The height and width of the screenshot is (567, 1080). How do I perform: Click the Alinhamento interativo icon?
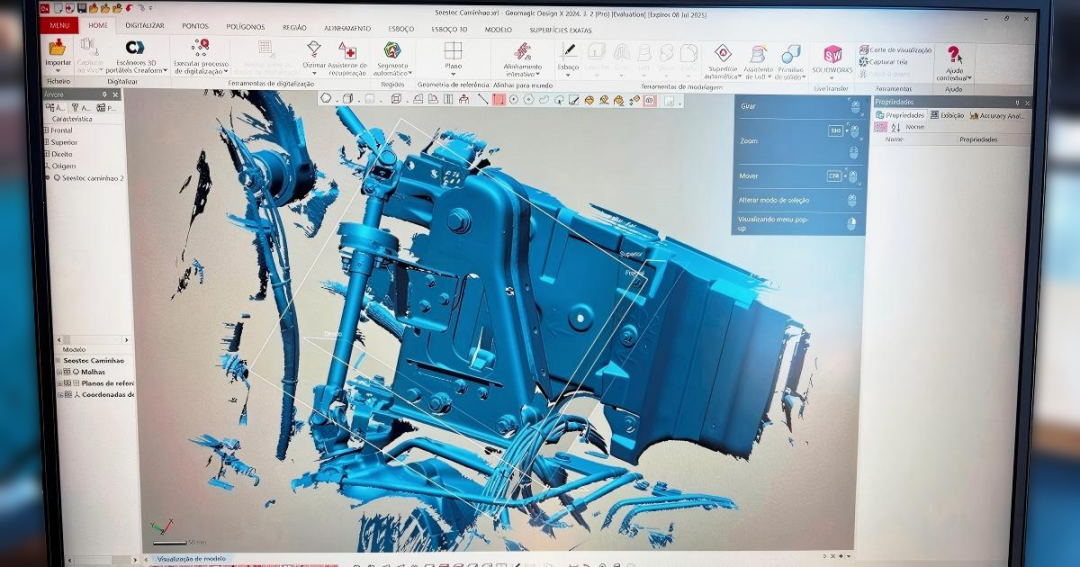tap(522, 51)
